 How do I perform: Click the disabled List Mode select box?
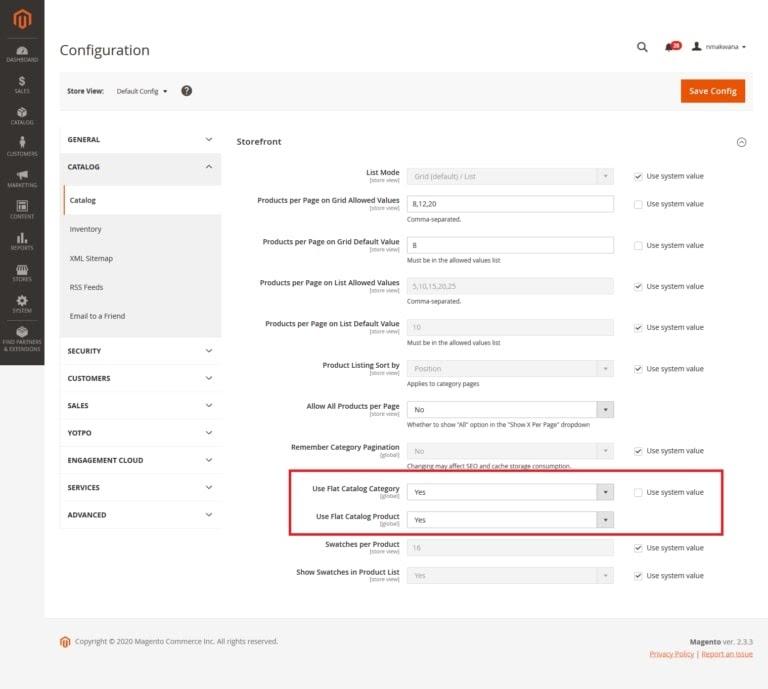[510, 176]
